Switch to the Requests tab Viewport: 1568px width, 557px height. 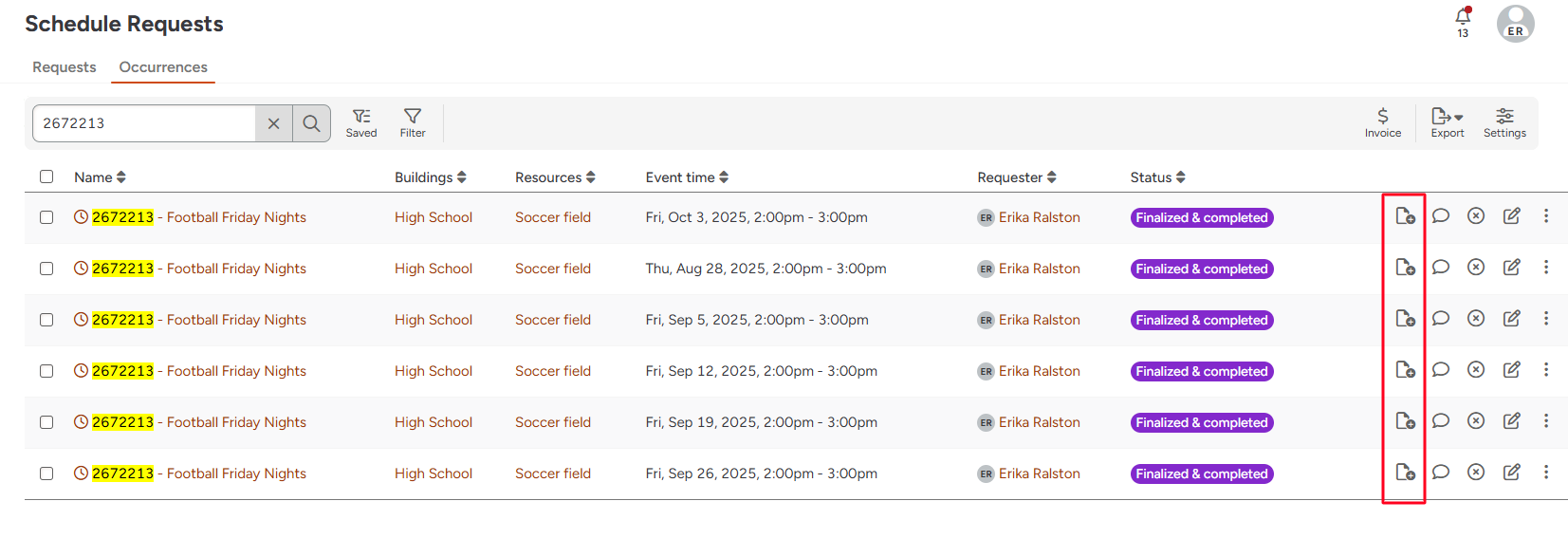point(65,67)
